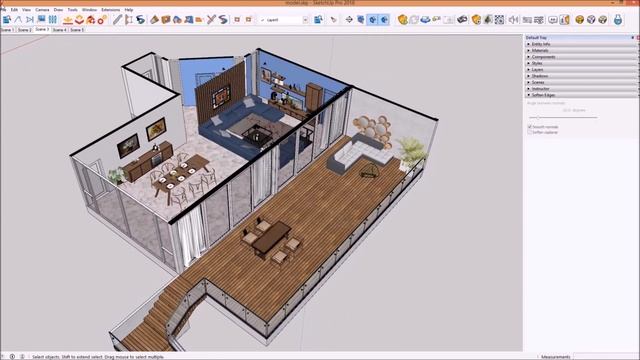
Task: Select the Scene 3 tab
Action: [42, 29]
